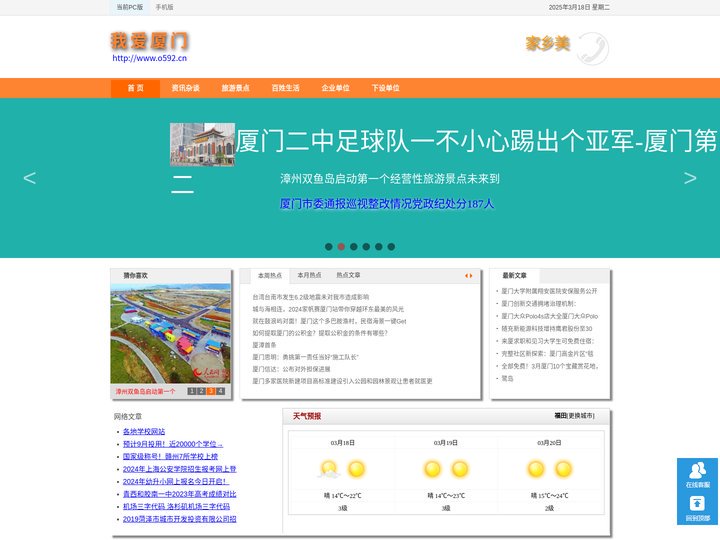
Task: Open the 旅游景点 navigation item
Action: (x=236, y=88)
